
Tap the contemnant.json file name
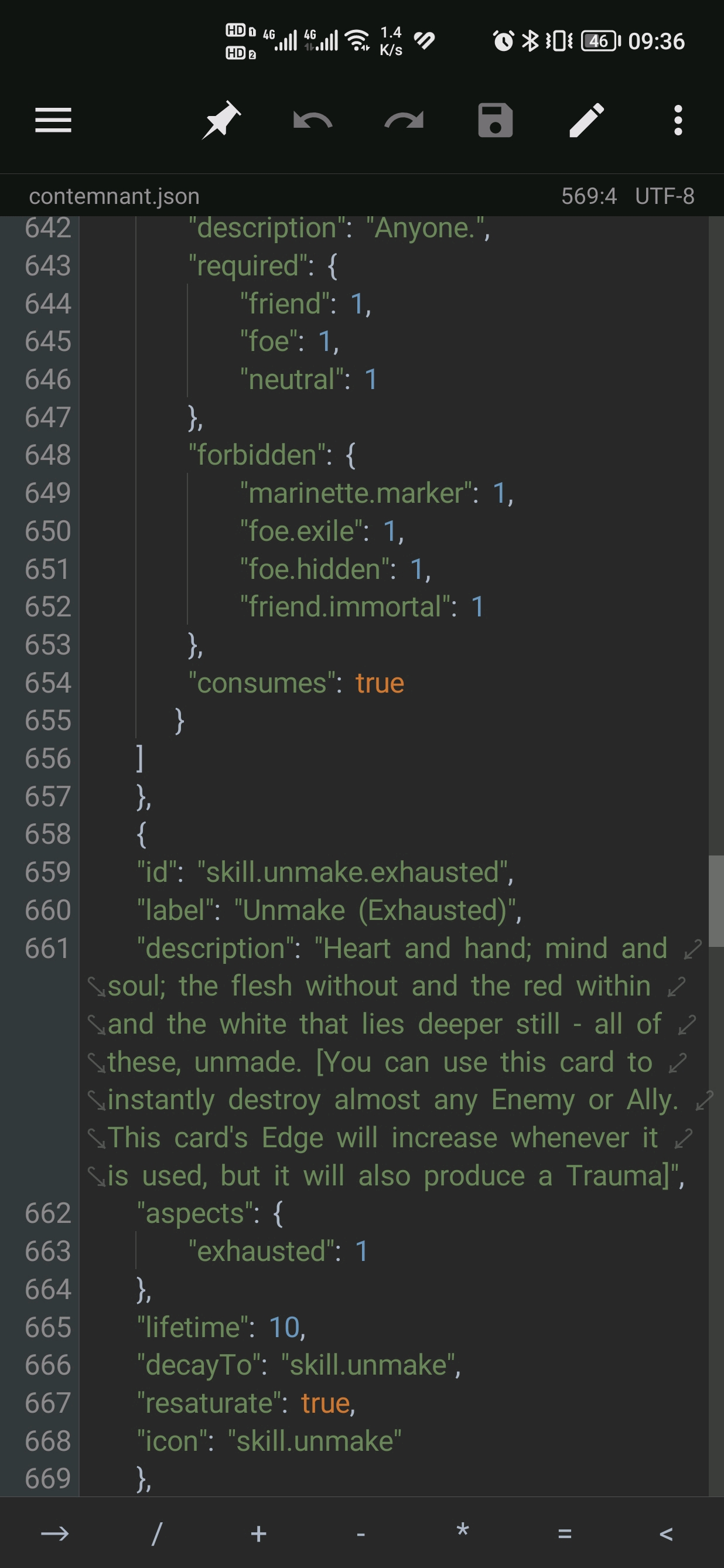click(x=114, y=196)
